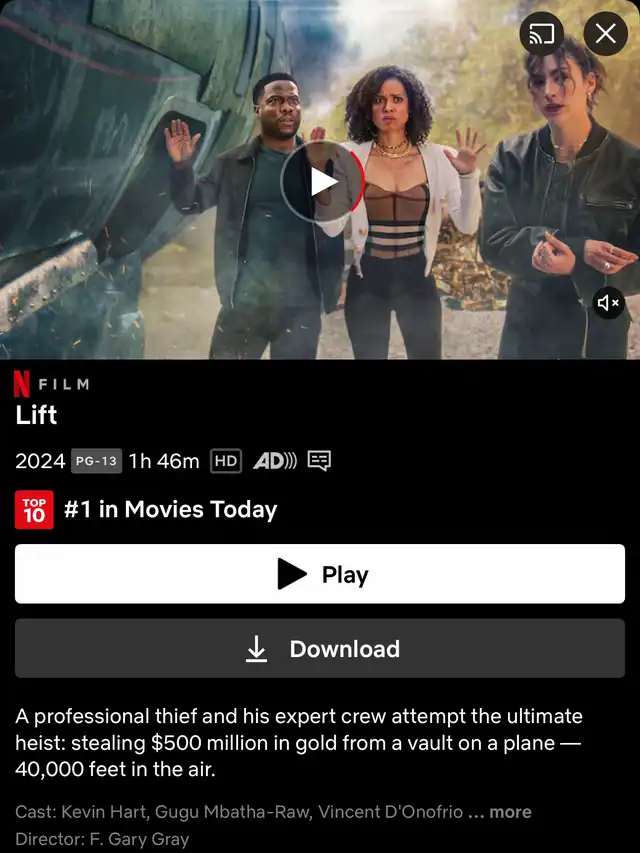Tap the Lift title text
Screen dimensions: 640x853
point(36,415)
